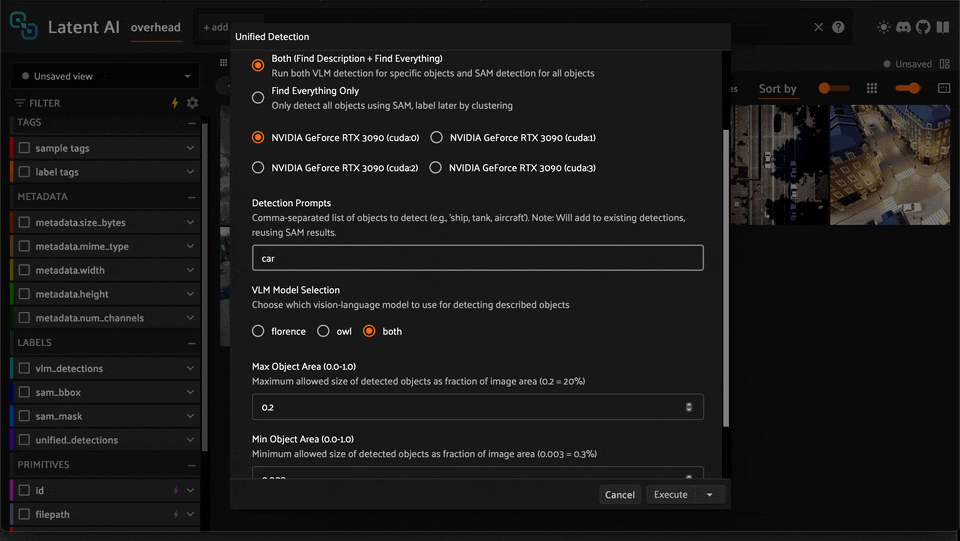The width and height of the screenshot is (960, 541).
Task: Select the florence VLM model
Action: tap(258, 331)
